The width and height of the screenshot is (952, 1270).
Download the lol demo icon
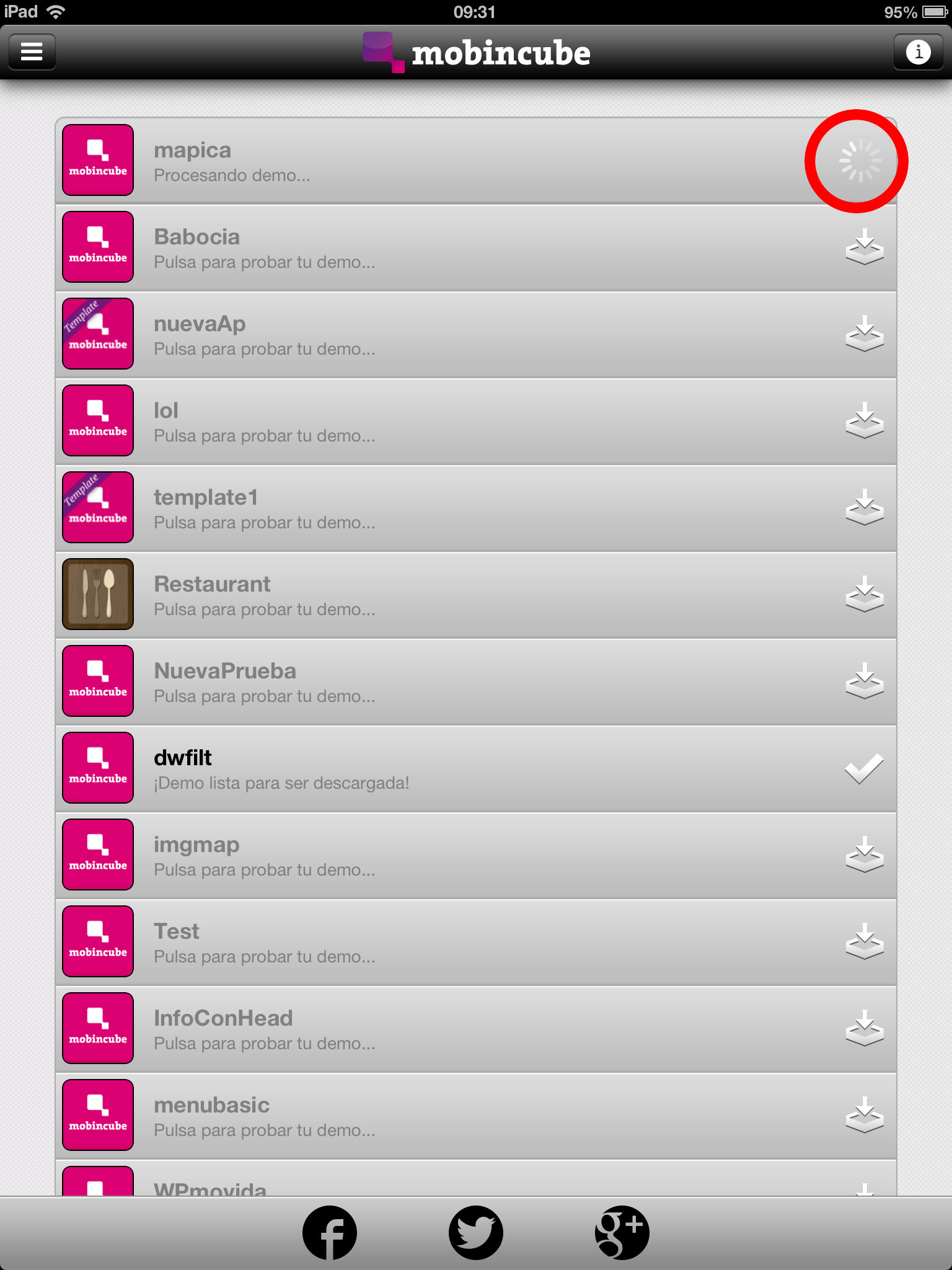pyautogui.click(x=865, y=421)
